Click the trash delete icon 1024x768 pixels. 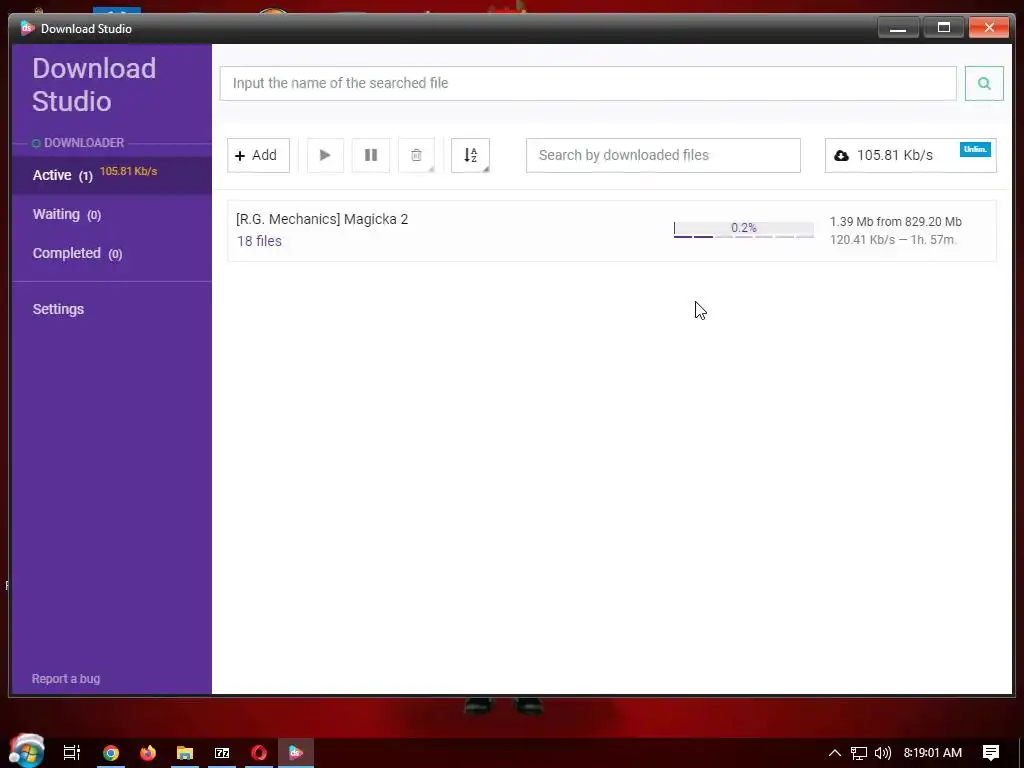(417, 155)
